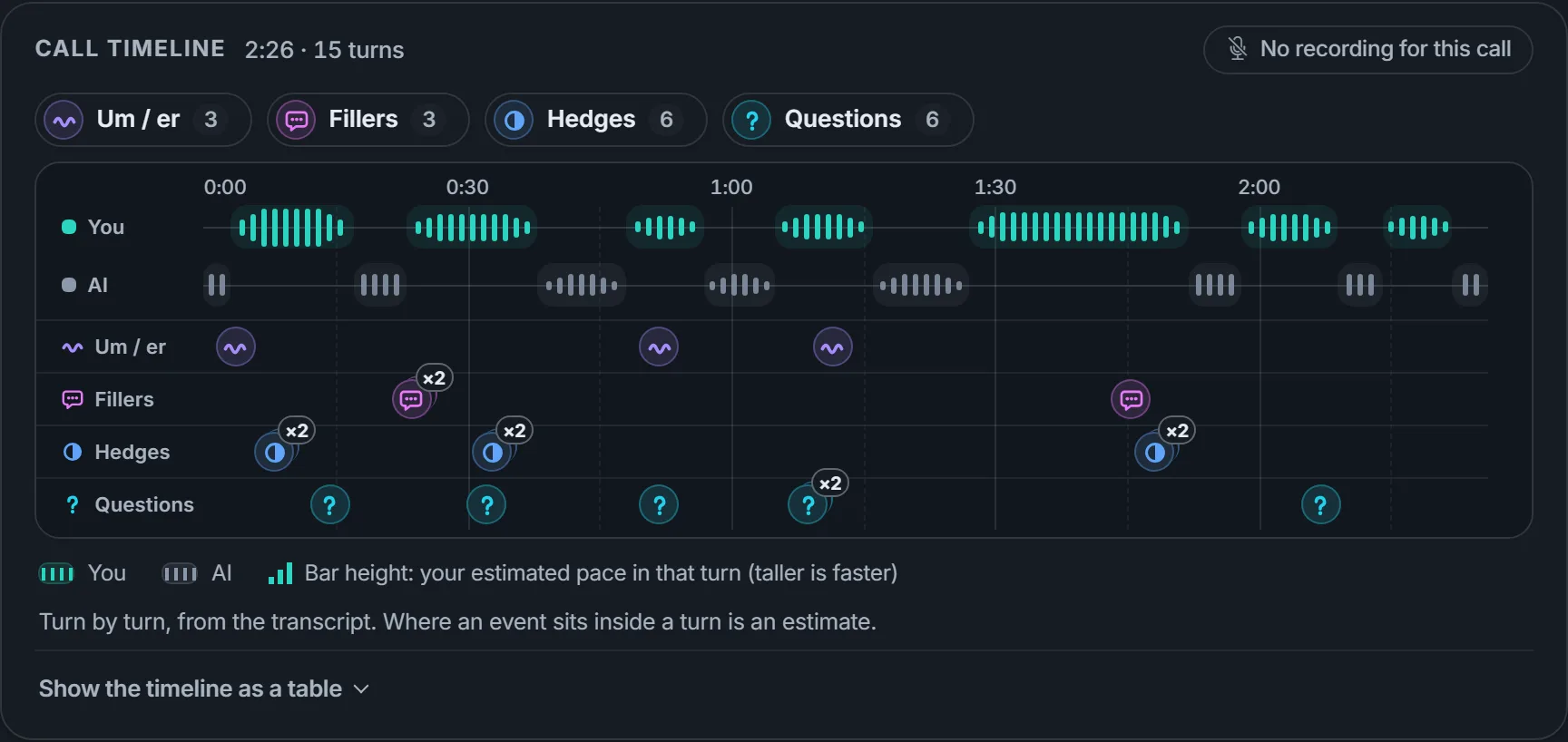
Task: Click the Fillers row label
Action: point(108,399)
